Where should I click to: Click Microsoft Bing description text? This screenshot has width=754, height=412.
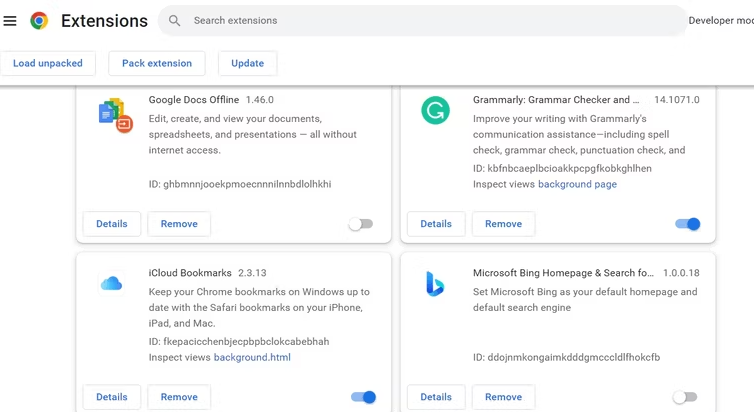pyautogui.click(x=585, y=300)
